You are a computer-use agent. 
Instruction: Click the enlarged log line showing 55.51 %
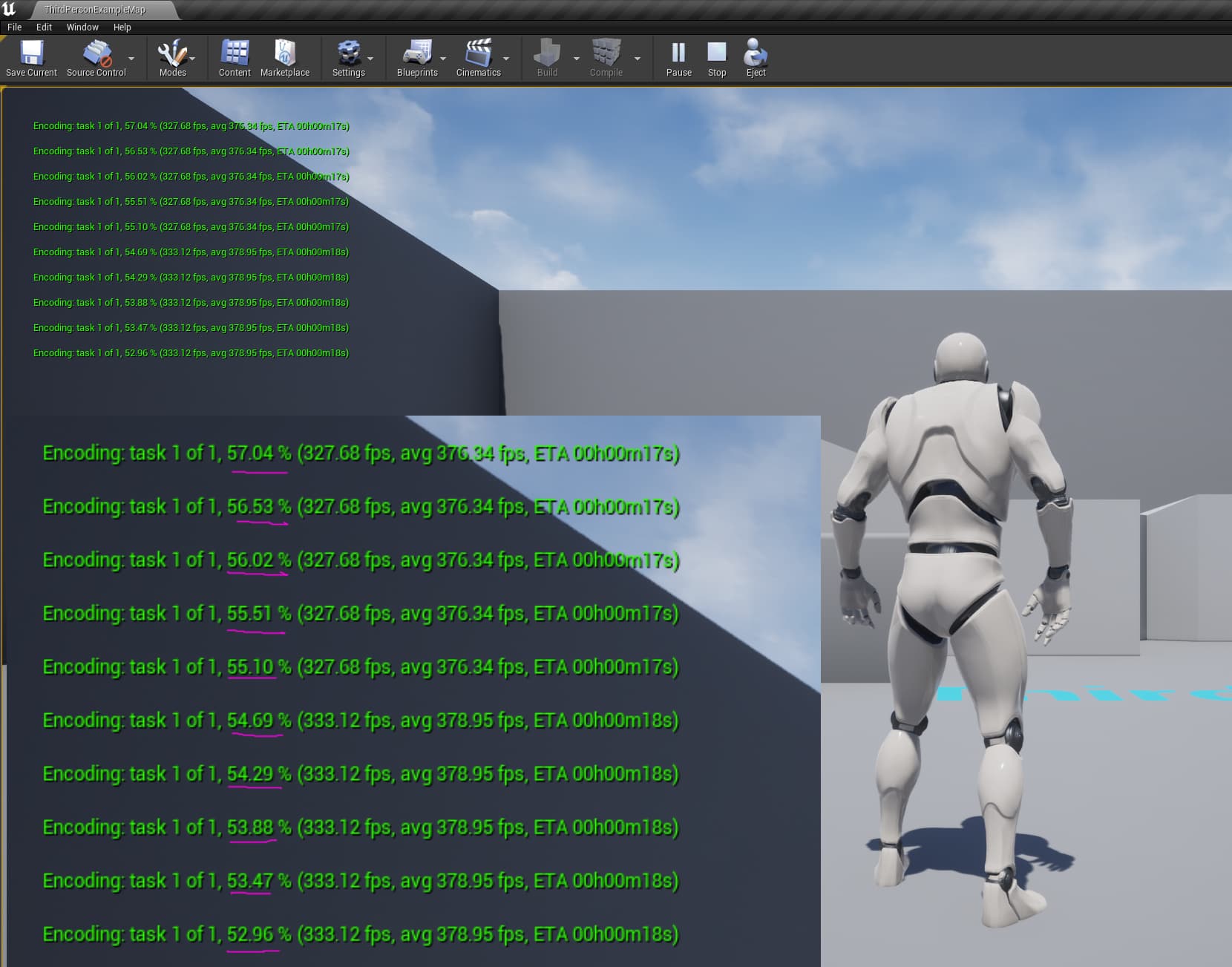(x=361, y=614)
